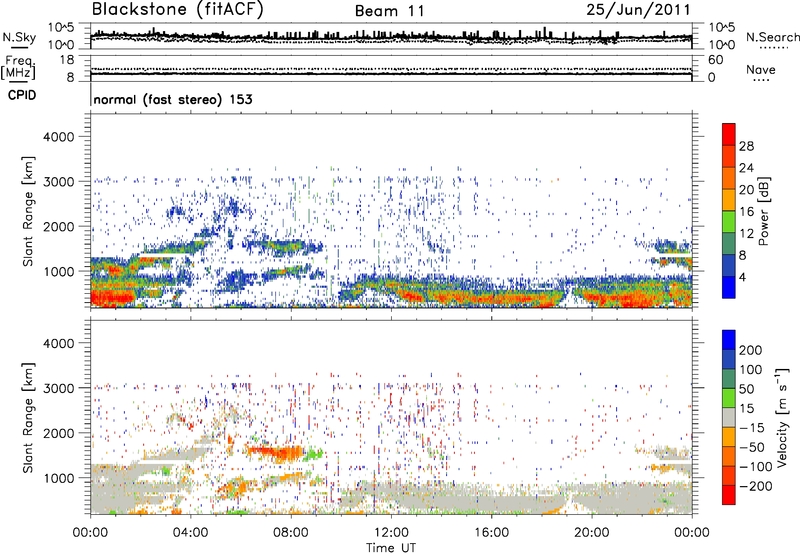Screen dimensions: 800x554
Task: Click the '100' label on Velocity colorbar
Action: coord(751,370)
